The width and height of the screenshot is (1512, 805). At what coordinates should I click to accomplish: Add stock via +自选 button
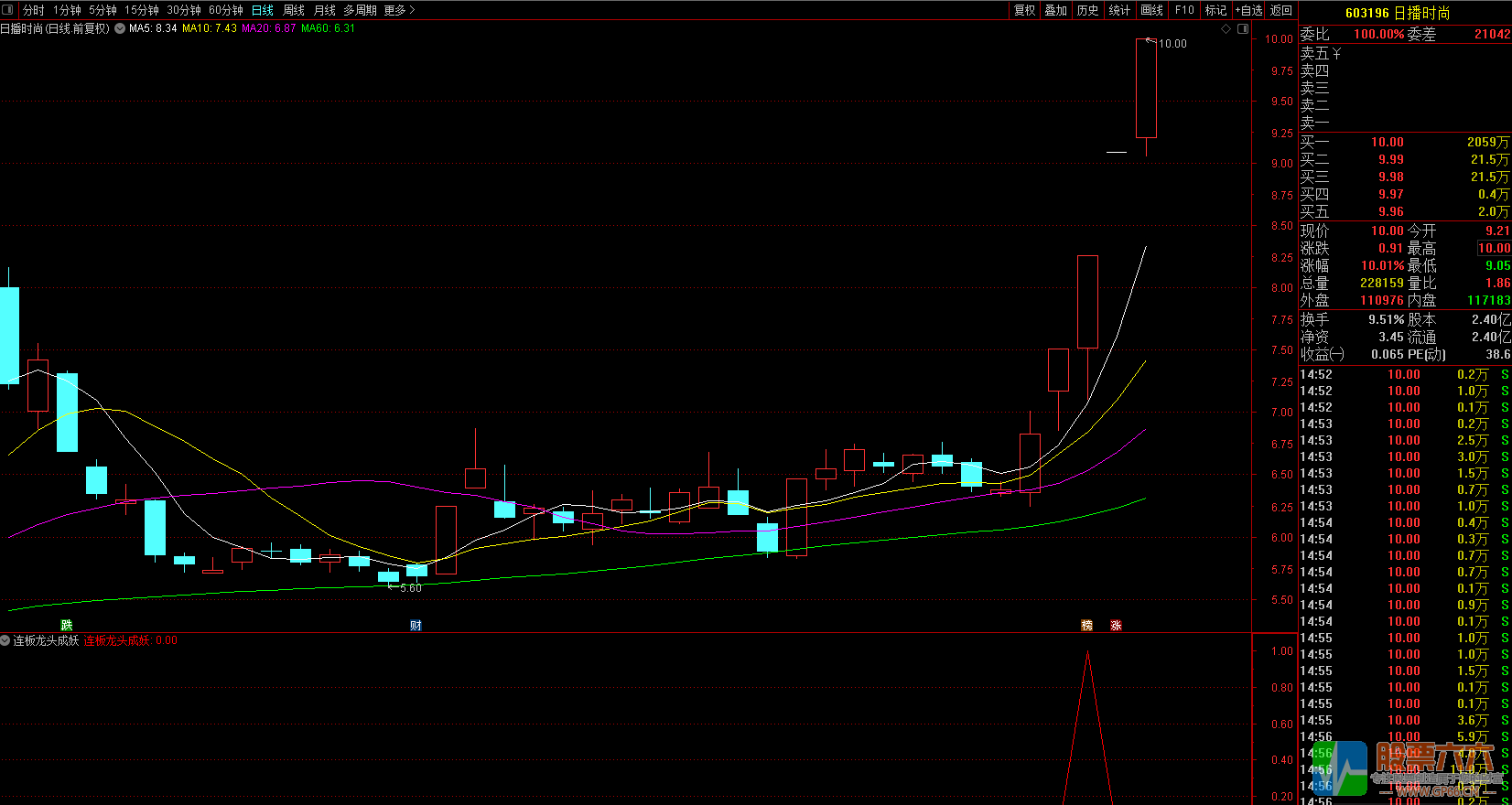pos(1248,10)
